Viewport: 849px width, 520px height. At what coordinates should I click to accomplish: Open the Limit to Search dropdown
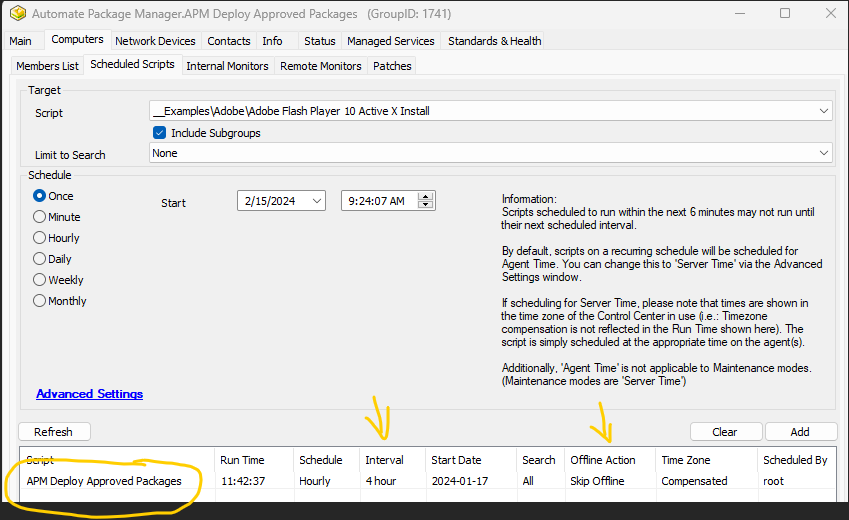click(823, 154)
